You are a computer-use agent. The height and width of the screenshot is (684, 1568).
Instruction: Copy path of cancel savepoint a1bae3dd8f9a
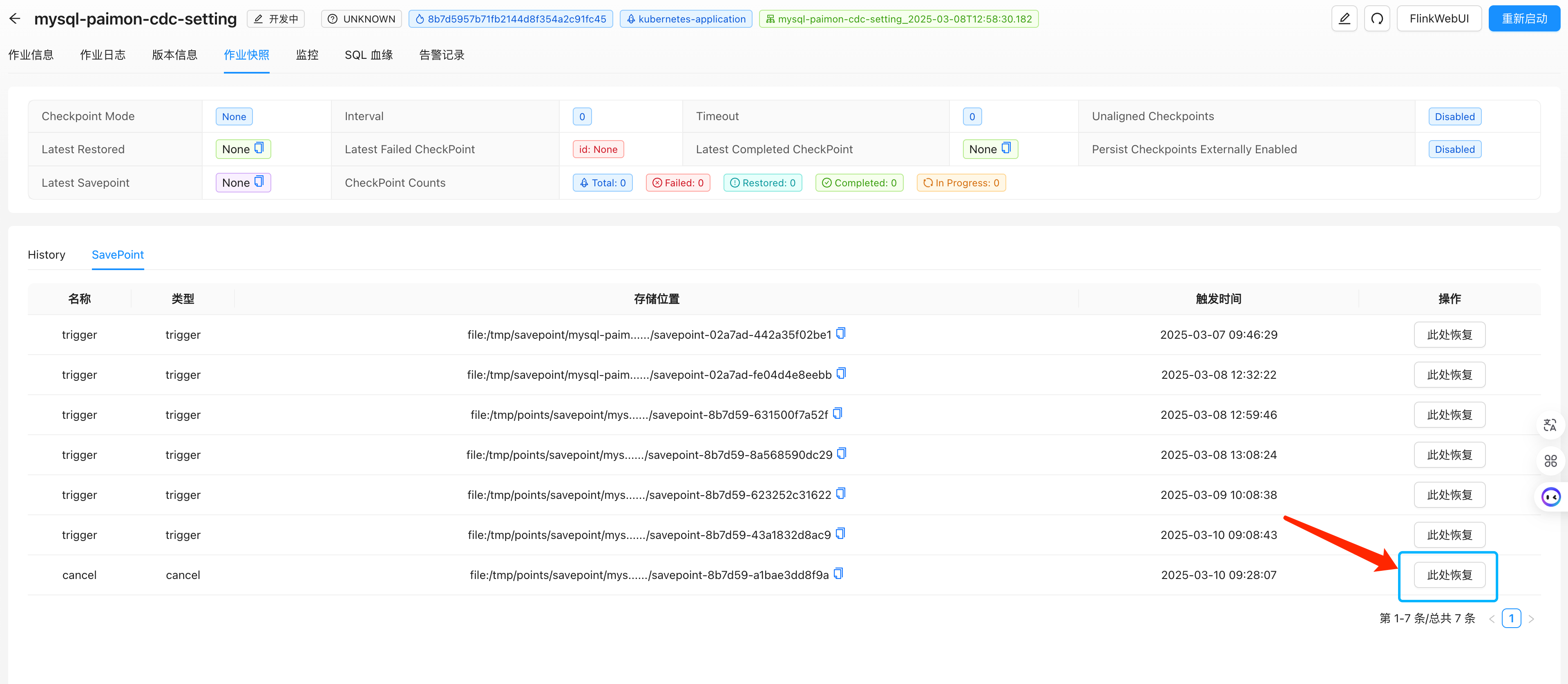[838, 574]
